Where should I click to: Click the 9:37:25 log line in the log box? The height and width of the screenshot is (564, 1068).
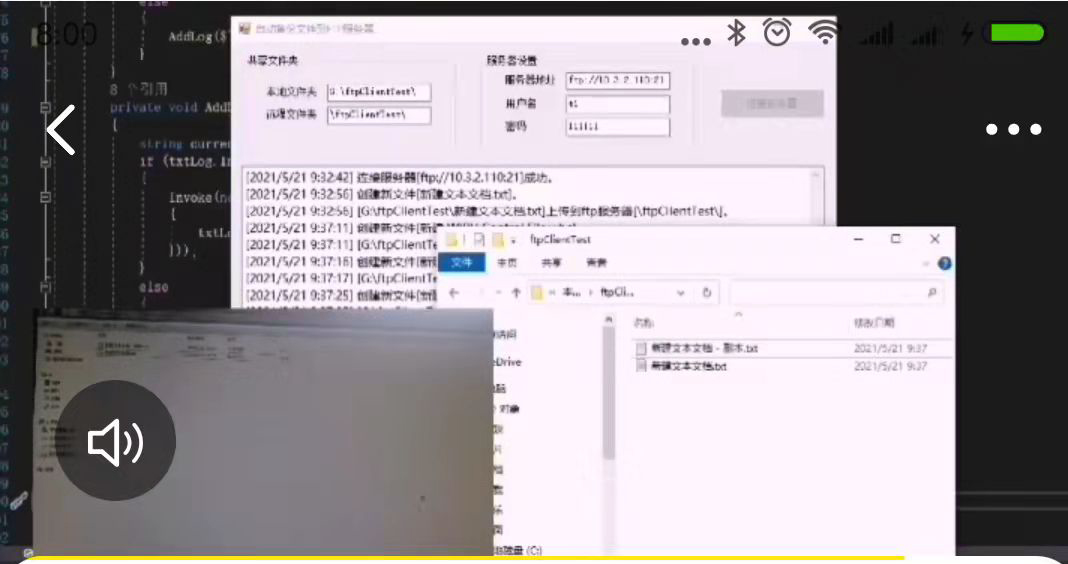pos(341,296)
